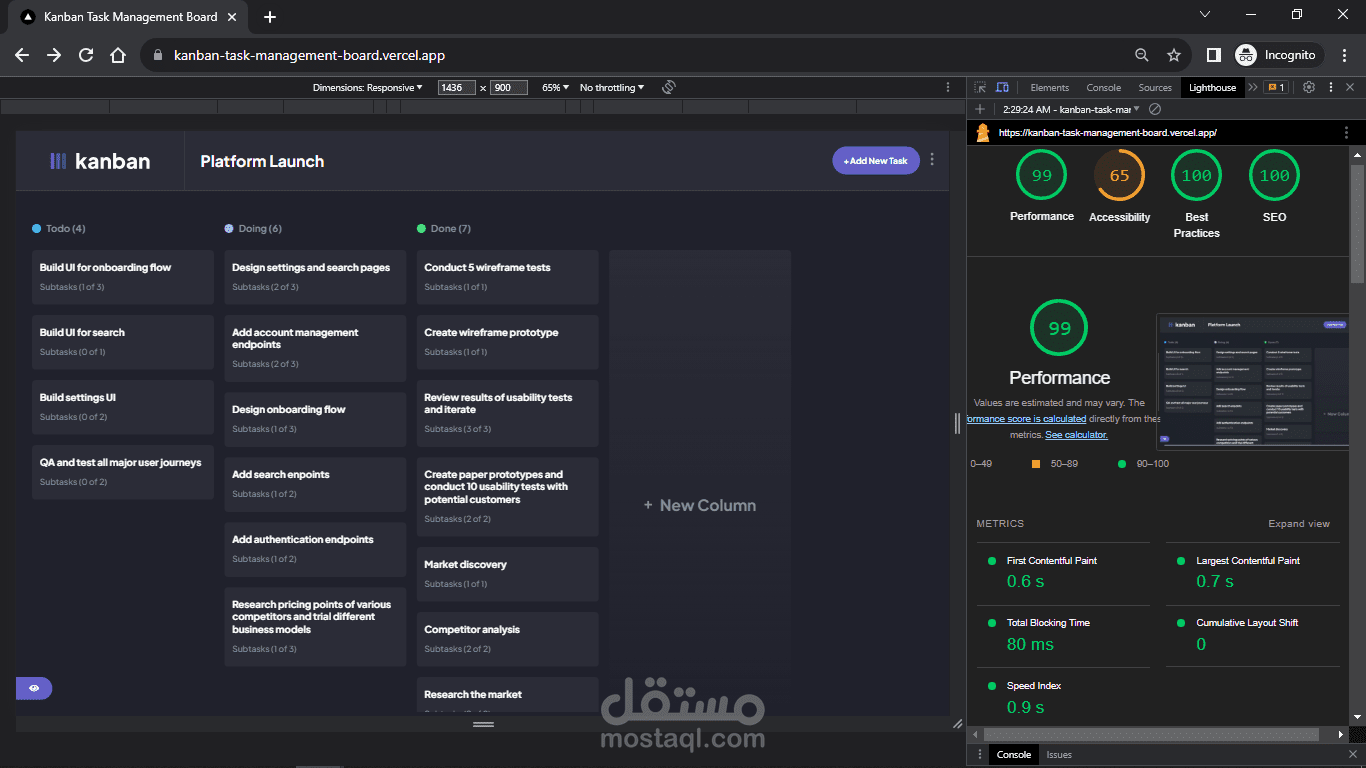
Task: Click the Incognito profile button
Action: pyautogui.click(x=1279, y=55)
